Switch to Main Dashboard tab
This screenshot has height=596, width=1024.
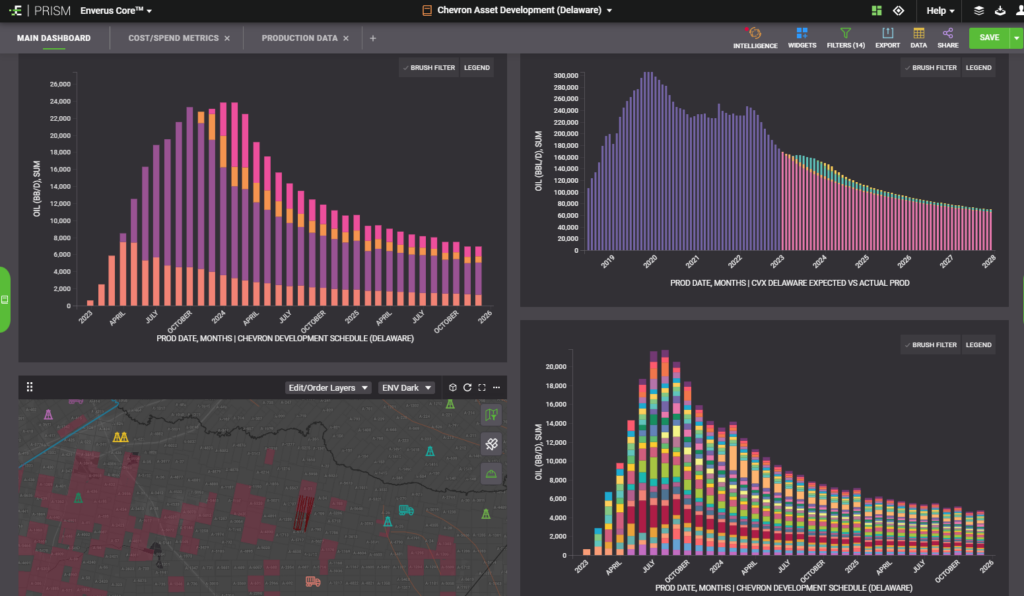pos(54,38)
